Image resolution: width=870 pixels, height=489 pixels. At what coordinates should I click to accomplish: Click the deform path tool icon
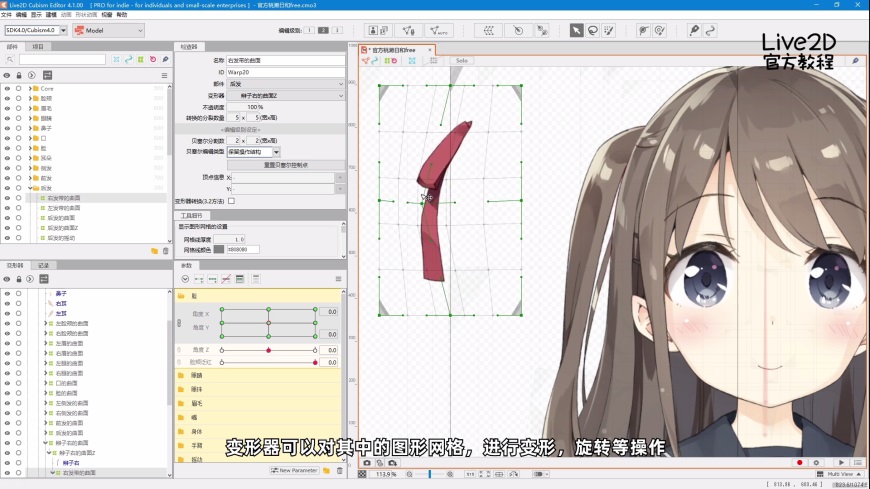(542, 31)
